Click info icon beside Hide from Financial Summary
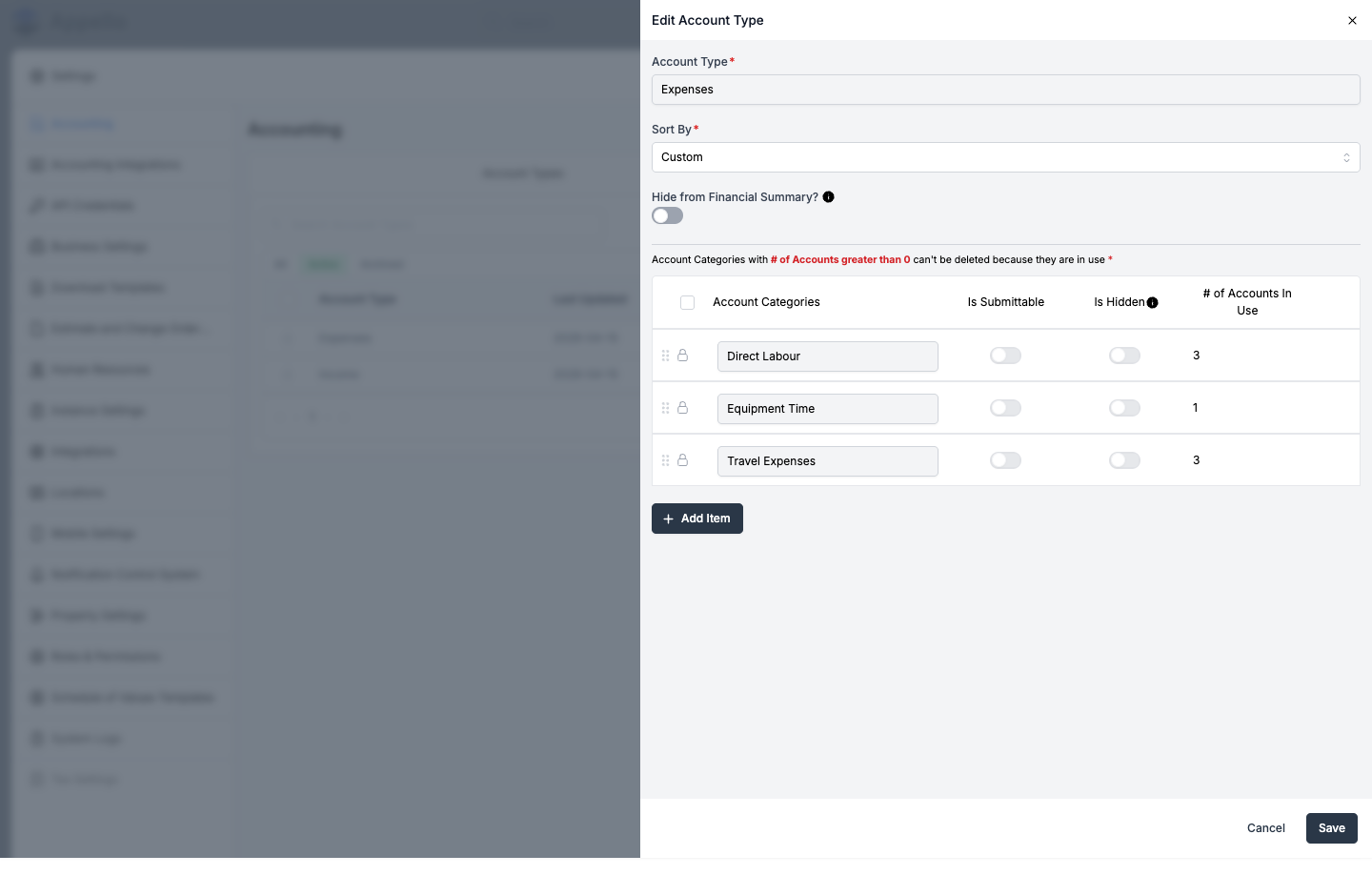 click(x=829, y=197)
